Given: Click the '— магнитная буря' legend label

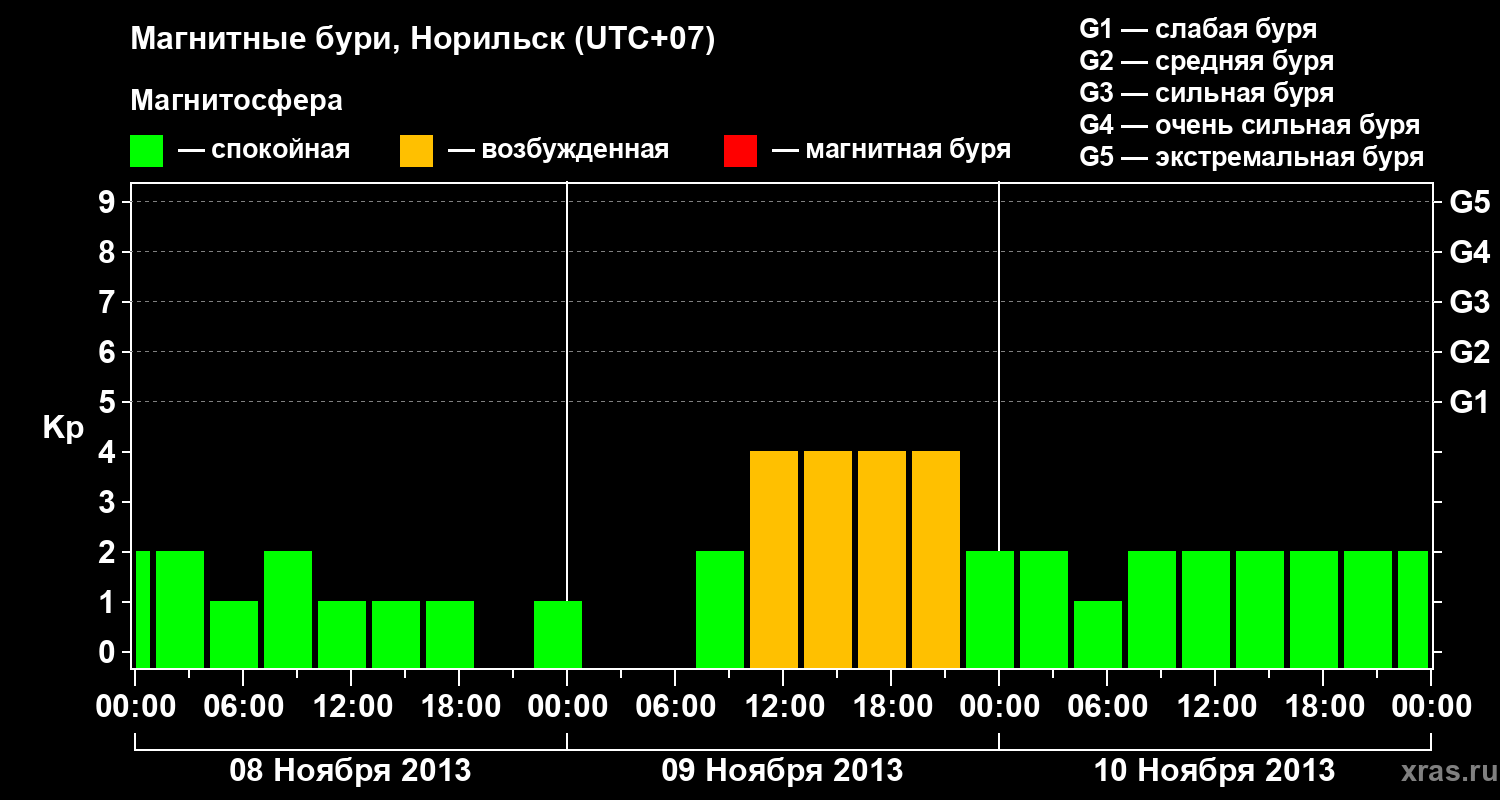Looking at the screenshot, I should (x=891, y=151).
